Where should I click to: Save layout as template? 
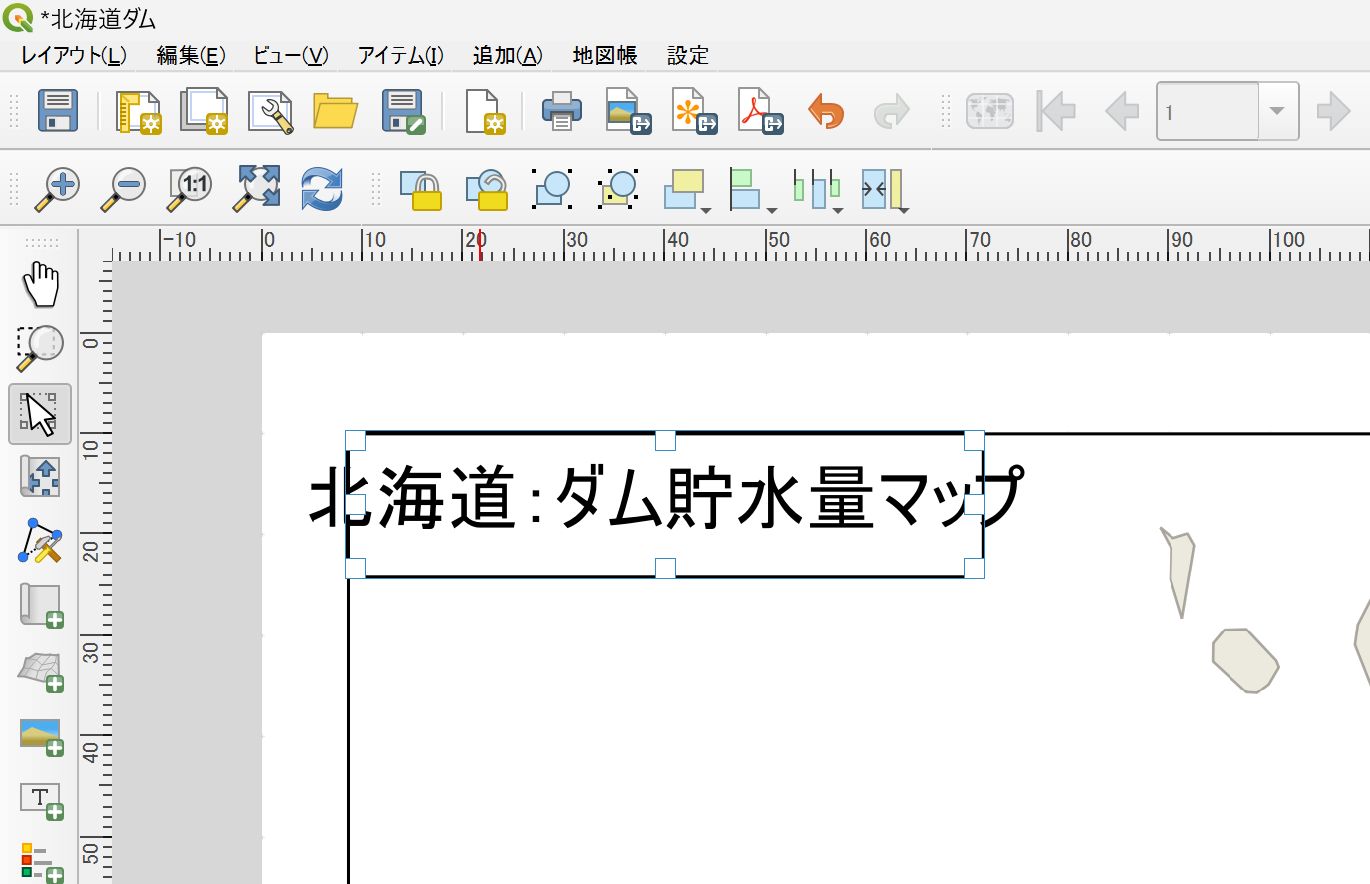(404, 111)
